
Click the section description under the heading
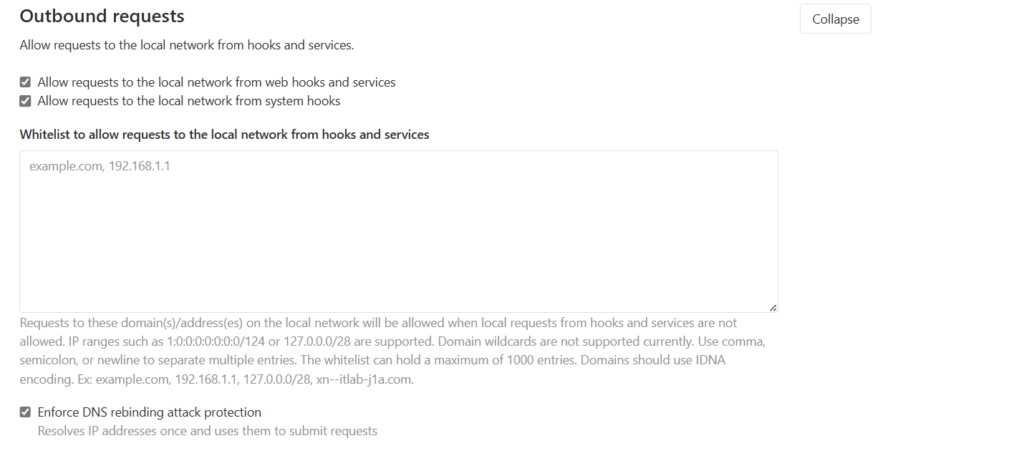(187, 45)
